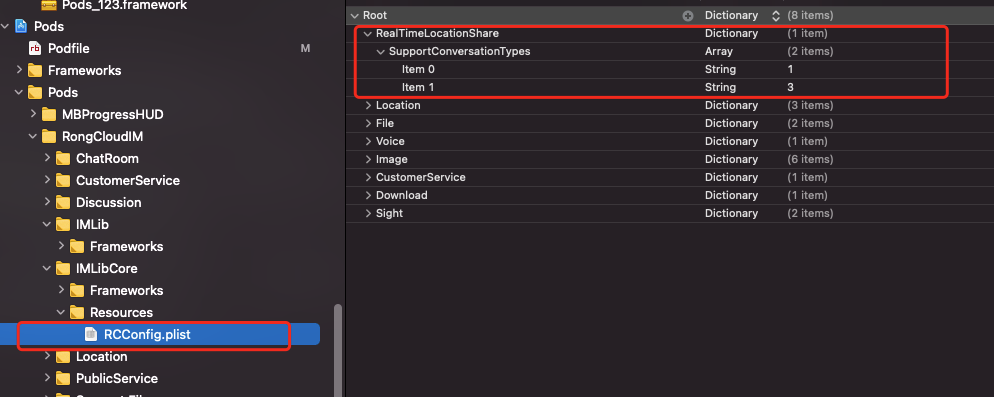
Task: Click the IMLibCore folder icon
Action: pos(63,268)
